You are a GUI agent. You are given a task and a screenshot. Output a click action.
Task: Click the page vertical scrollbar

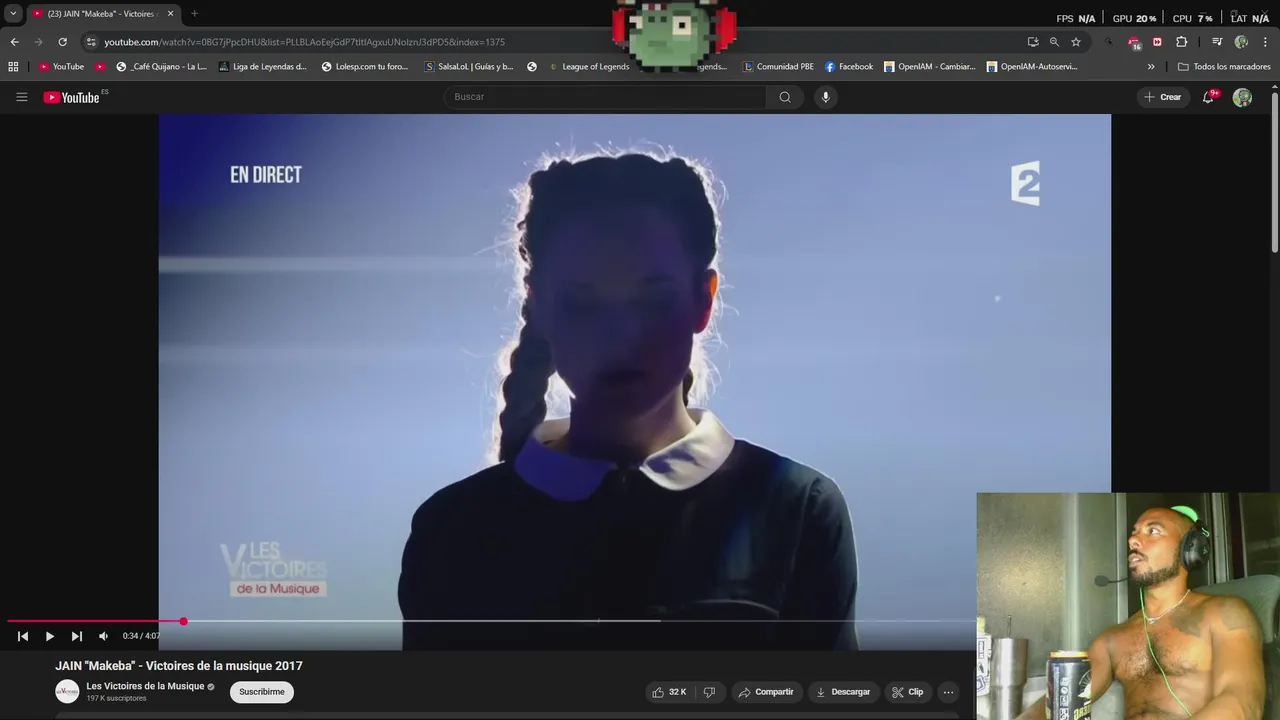(1275, 172)
